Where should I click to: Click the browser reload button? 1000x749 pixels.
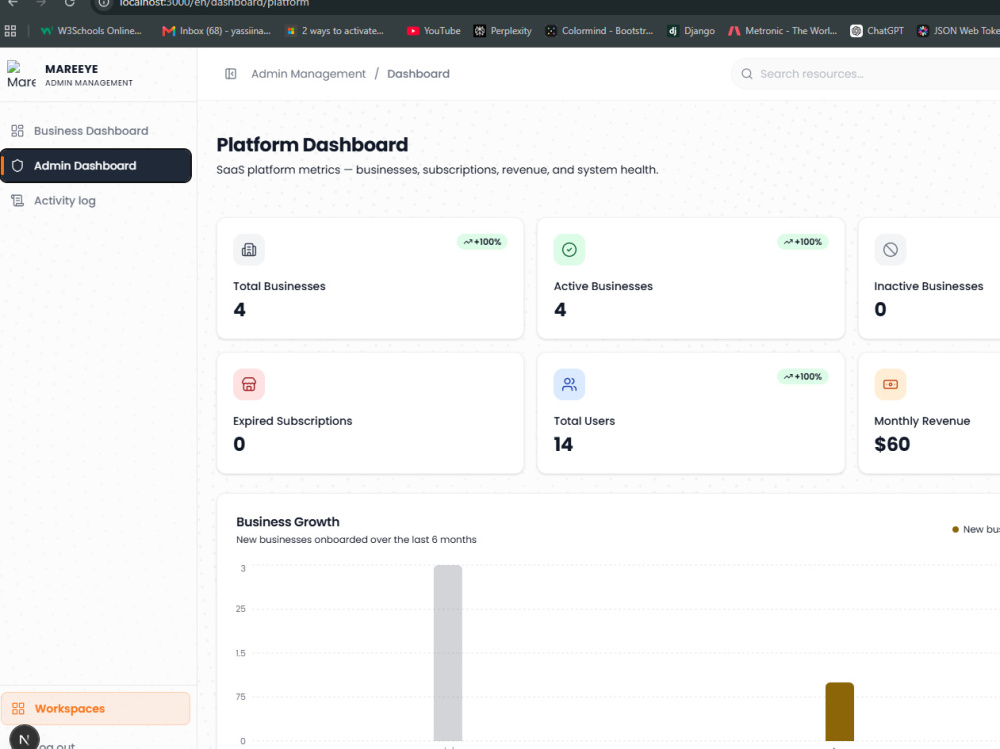coord(70,3)
